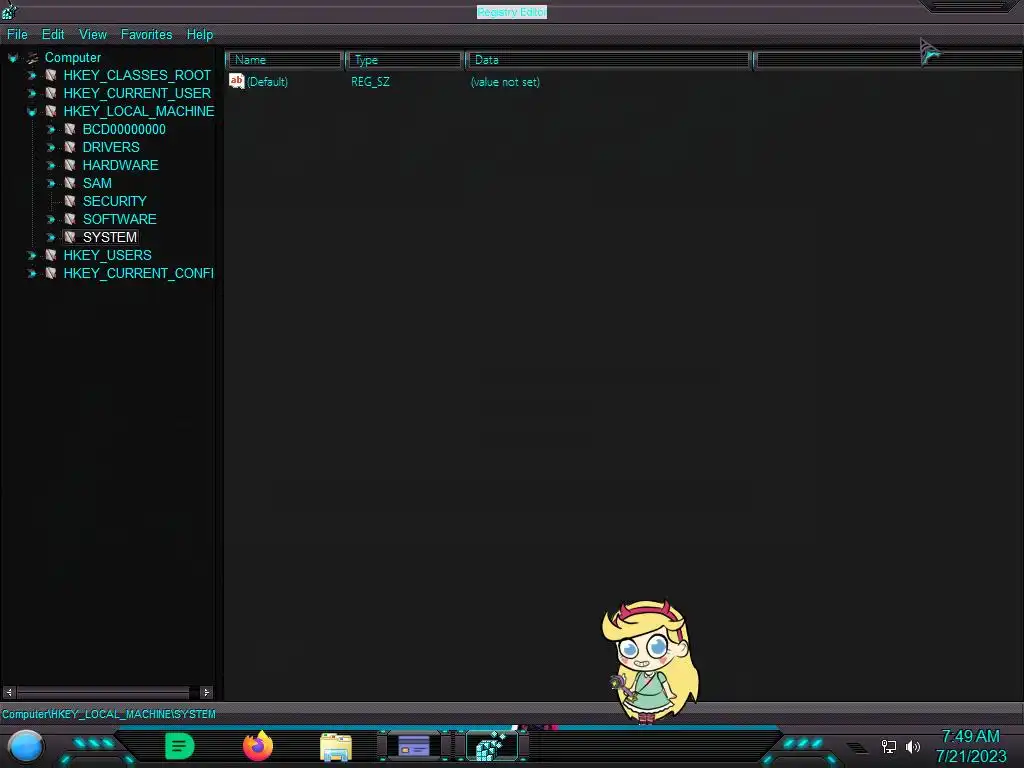1024x768 pixels.
Task: Open the View menu
Action: click(93, 35)
